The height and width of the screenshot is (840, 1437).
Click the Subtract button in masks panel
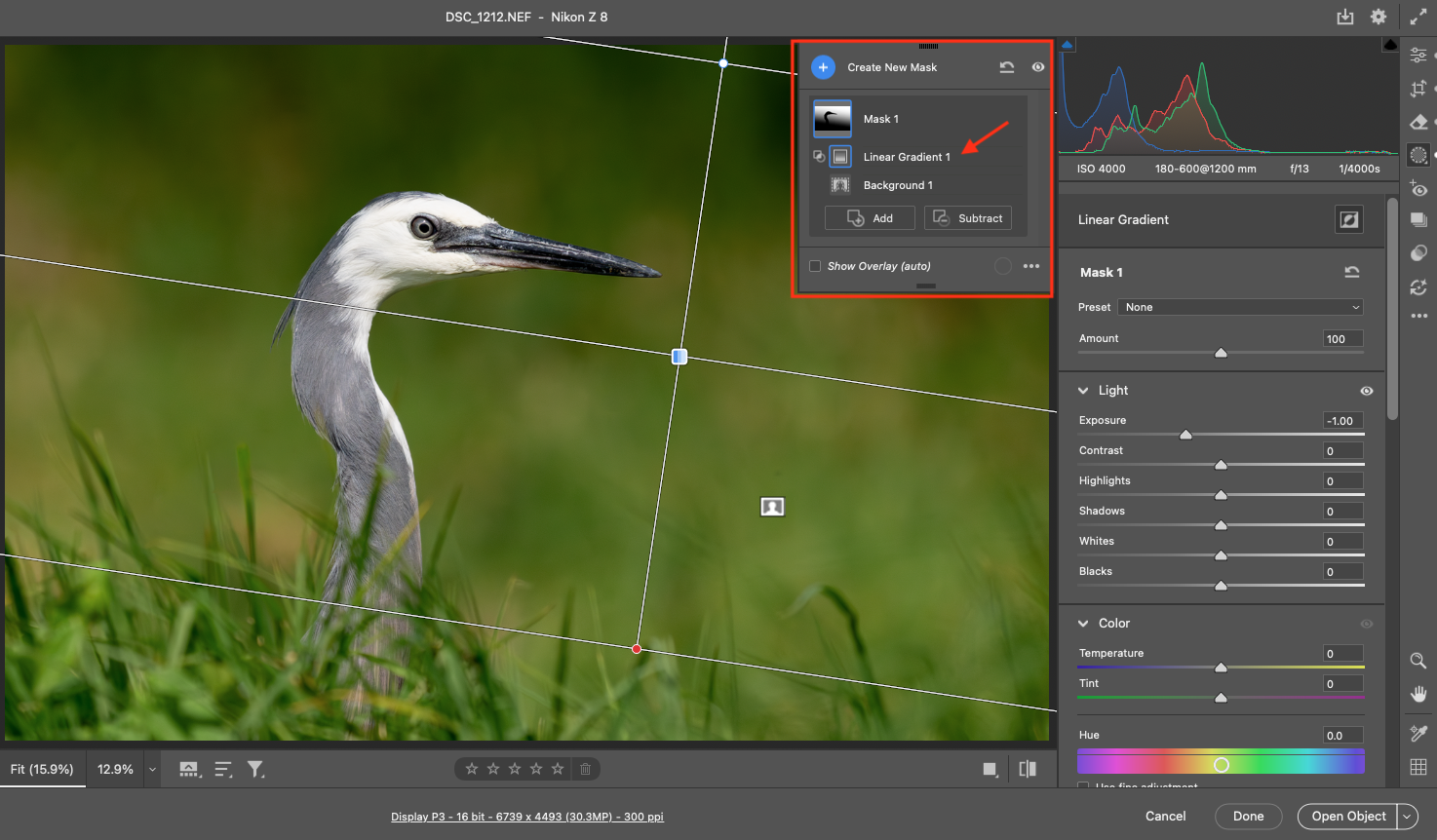(x=968, y=218)
